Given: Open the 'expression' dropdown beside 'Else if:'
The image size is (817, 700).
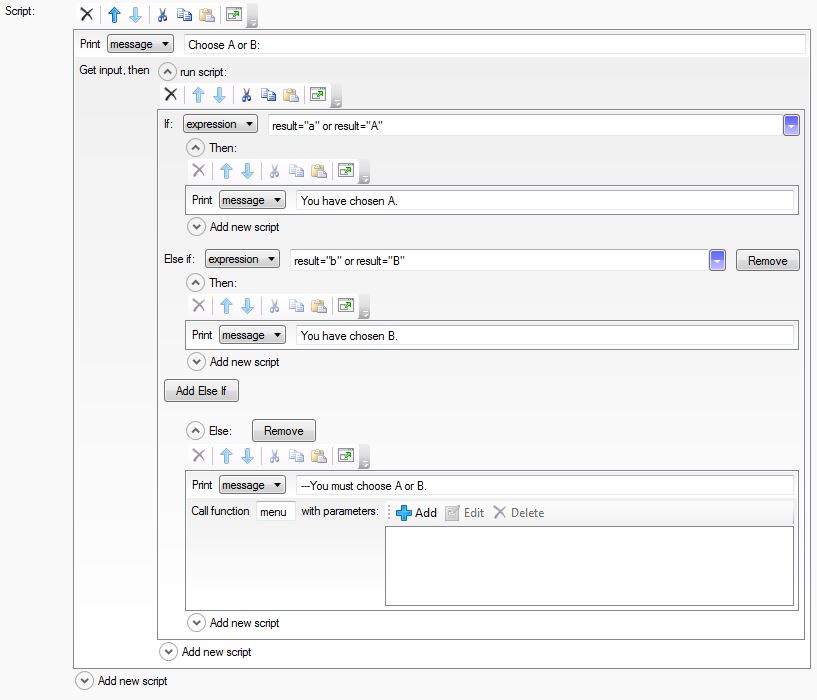Looking at the screenshot, I should [241, 260].
